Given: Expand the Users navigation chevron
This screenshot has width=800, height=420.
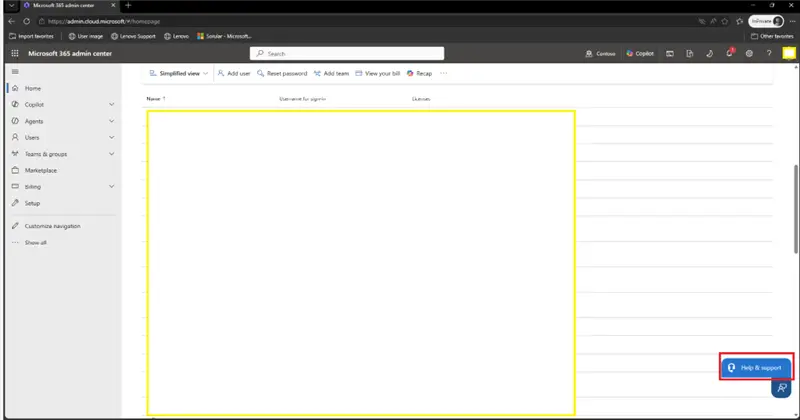Looking at the screenshot, I should point(111,137).
